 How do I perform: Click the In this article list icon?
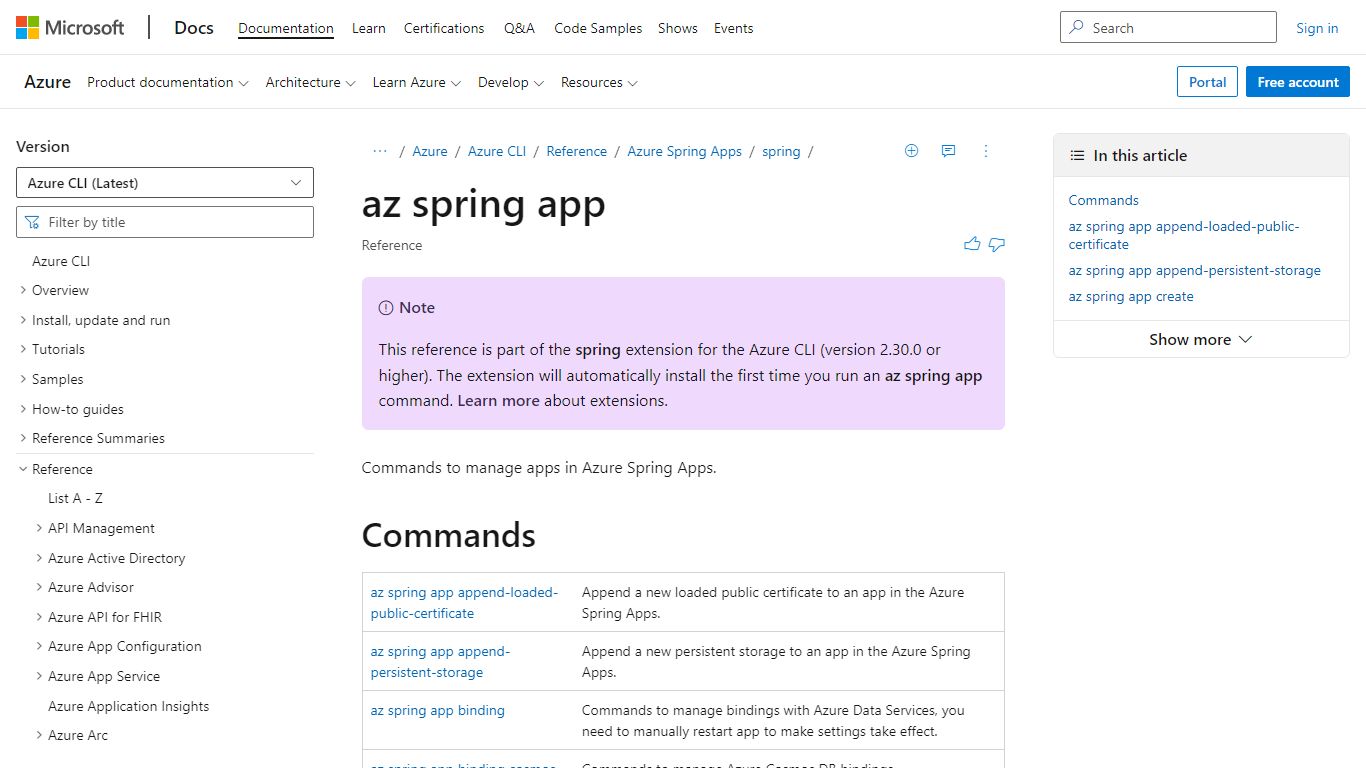[1077, 156]
